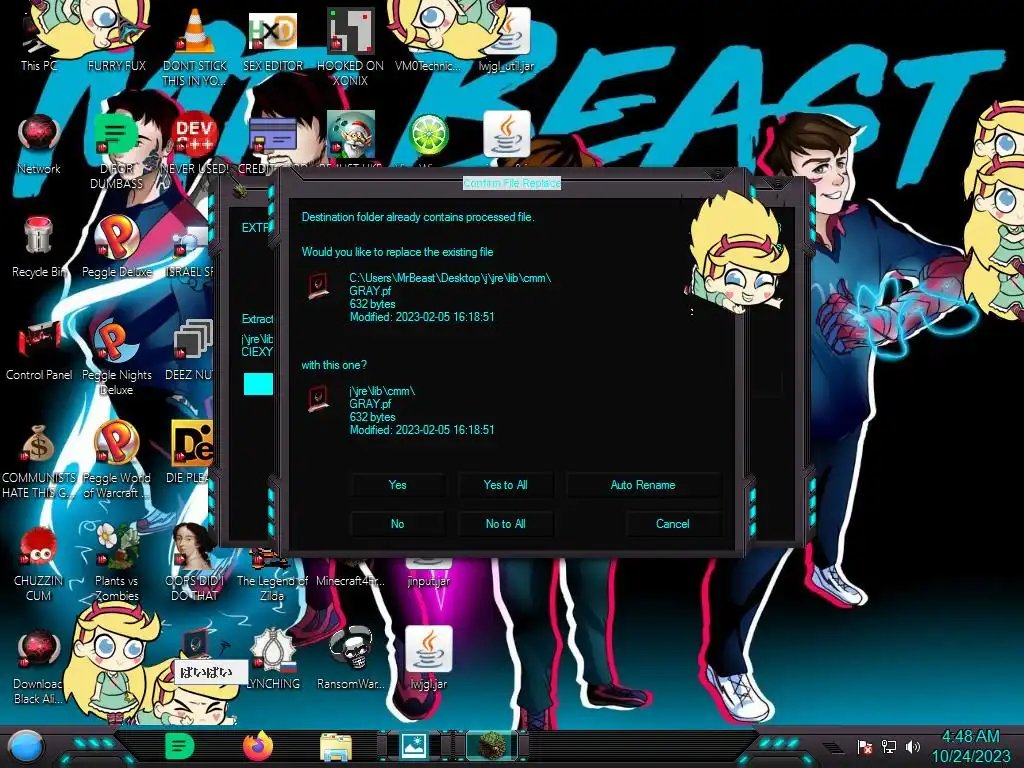Open File Explorer from taskbar

tap(336, 746)
